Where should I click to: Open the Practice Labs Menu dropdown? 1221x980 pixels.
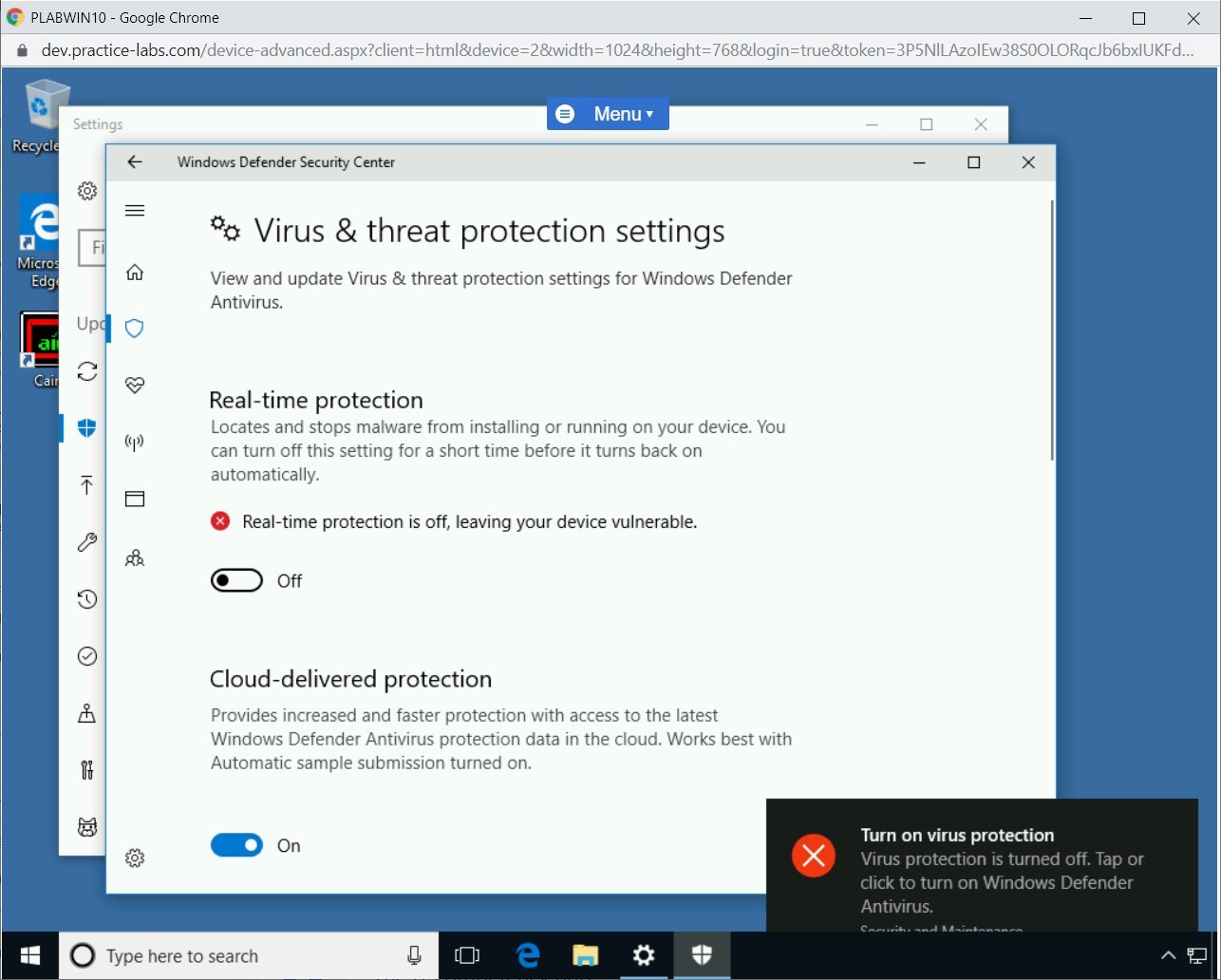point(608,114)
